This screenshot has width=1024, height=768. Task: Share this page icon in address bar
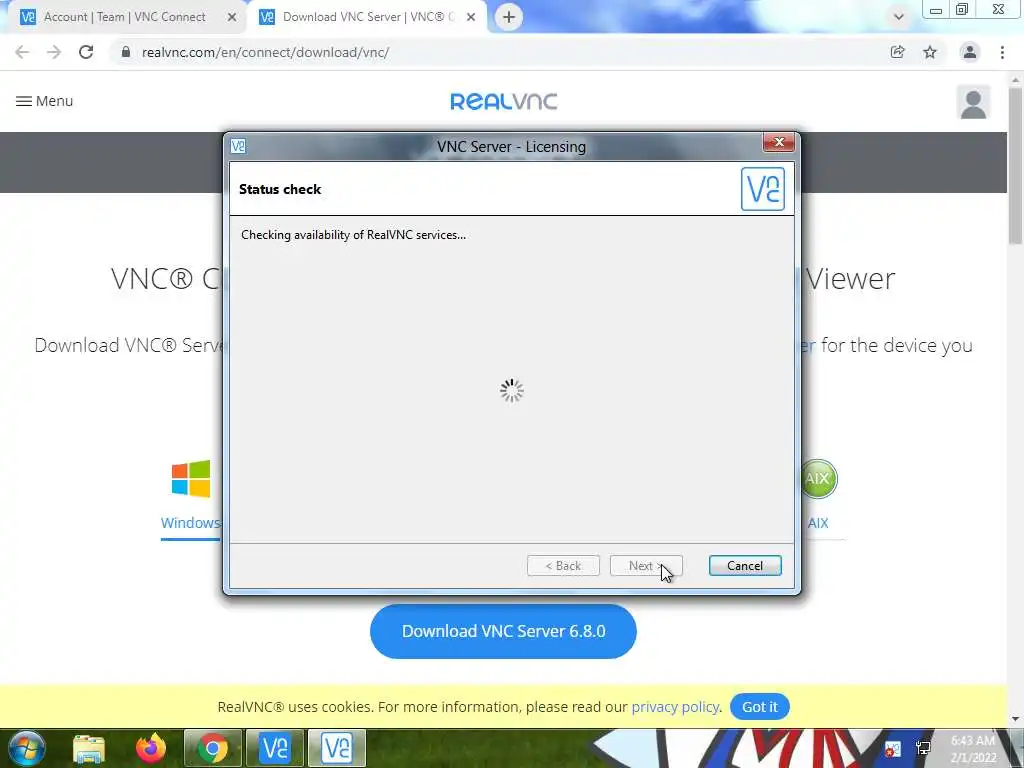pos(898,52)
